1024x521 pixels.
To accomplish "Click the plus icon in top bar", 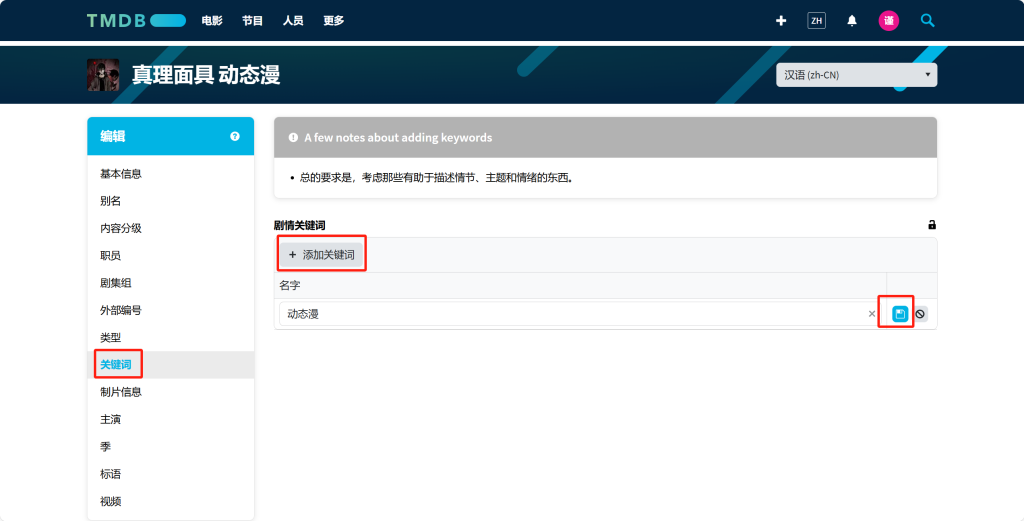I will pyautogui.click(x=781, y=20).
